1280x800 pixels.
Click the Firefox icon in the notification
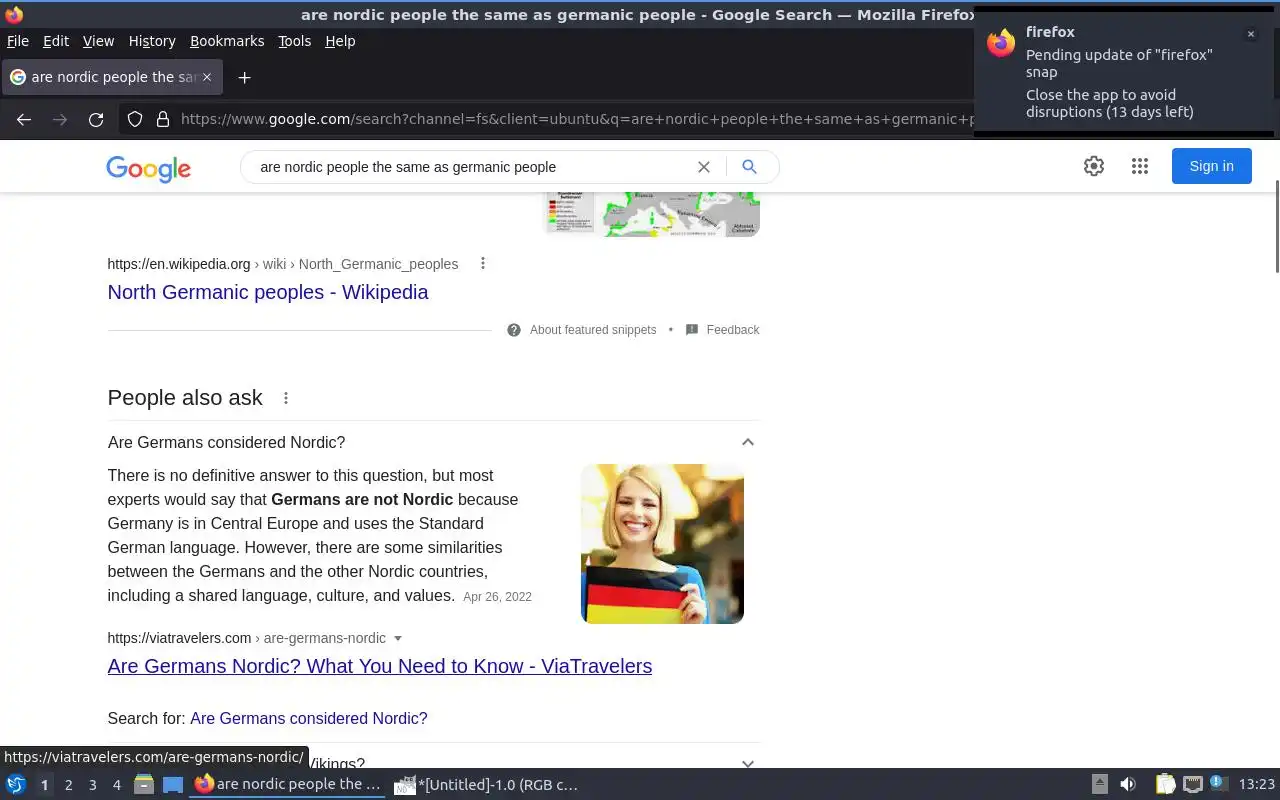[x=1001, y=43]
